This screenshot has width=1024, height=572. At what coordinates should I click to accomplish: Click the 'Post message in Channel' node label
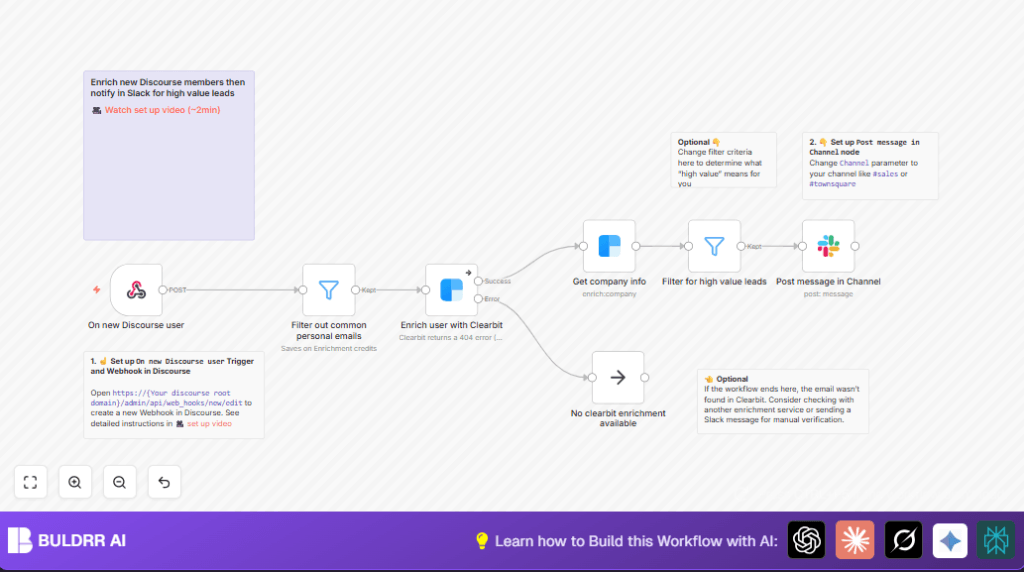pos(828,281)
